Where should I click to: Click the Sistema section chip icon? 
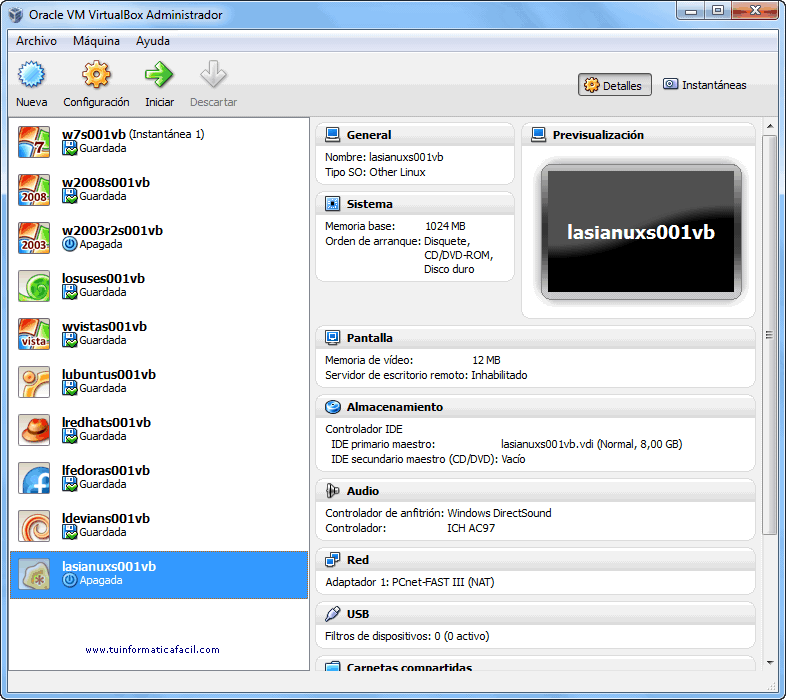coord(332,204)
